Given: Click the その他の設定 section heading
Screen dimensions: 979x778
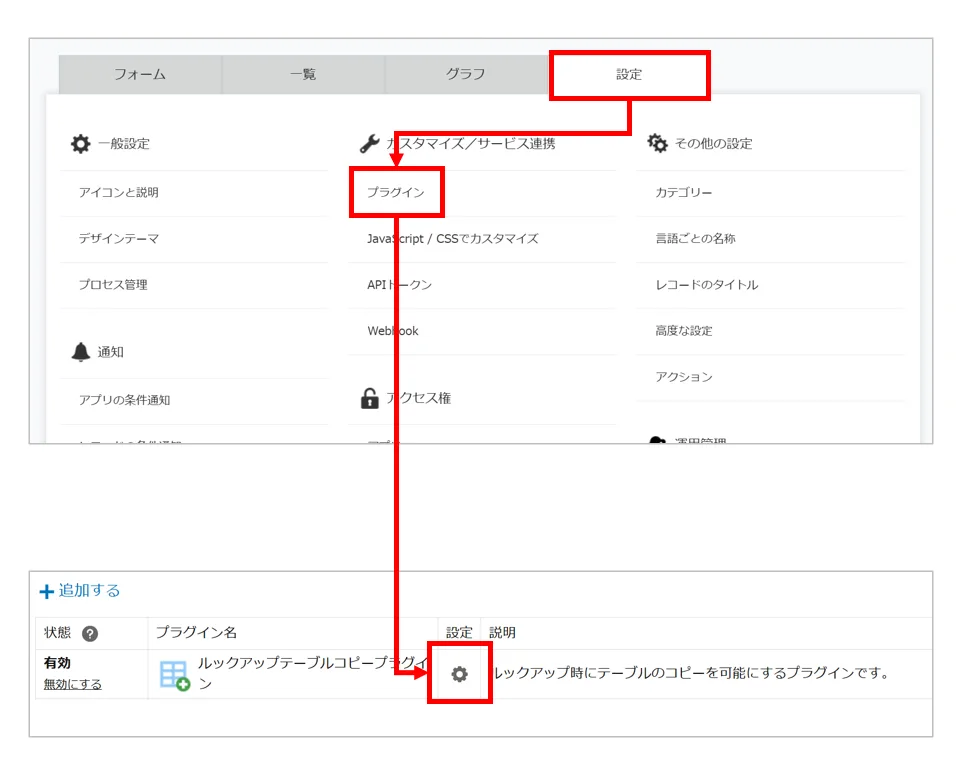Looking at the screenshot, I should pyautogui.click(x=713, y=144).
